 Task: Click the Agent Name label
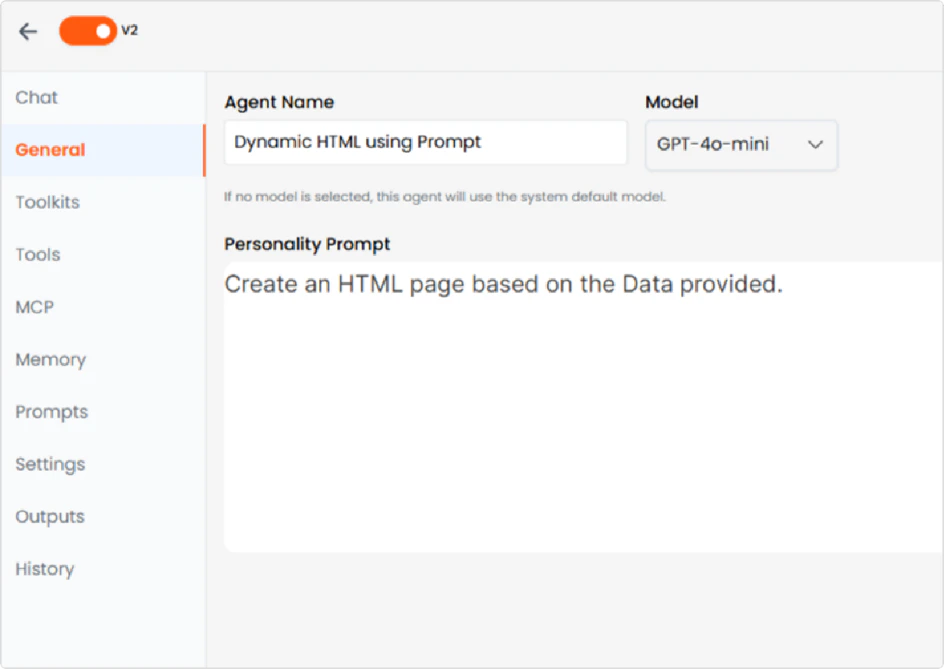pos(279,102)
